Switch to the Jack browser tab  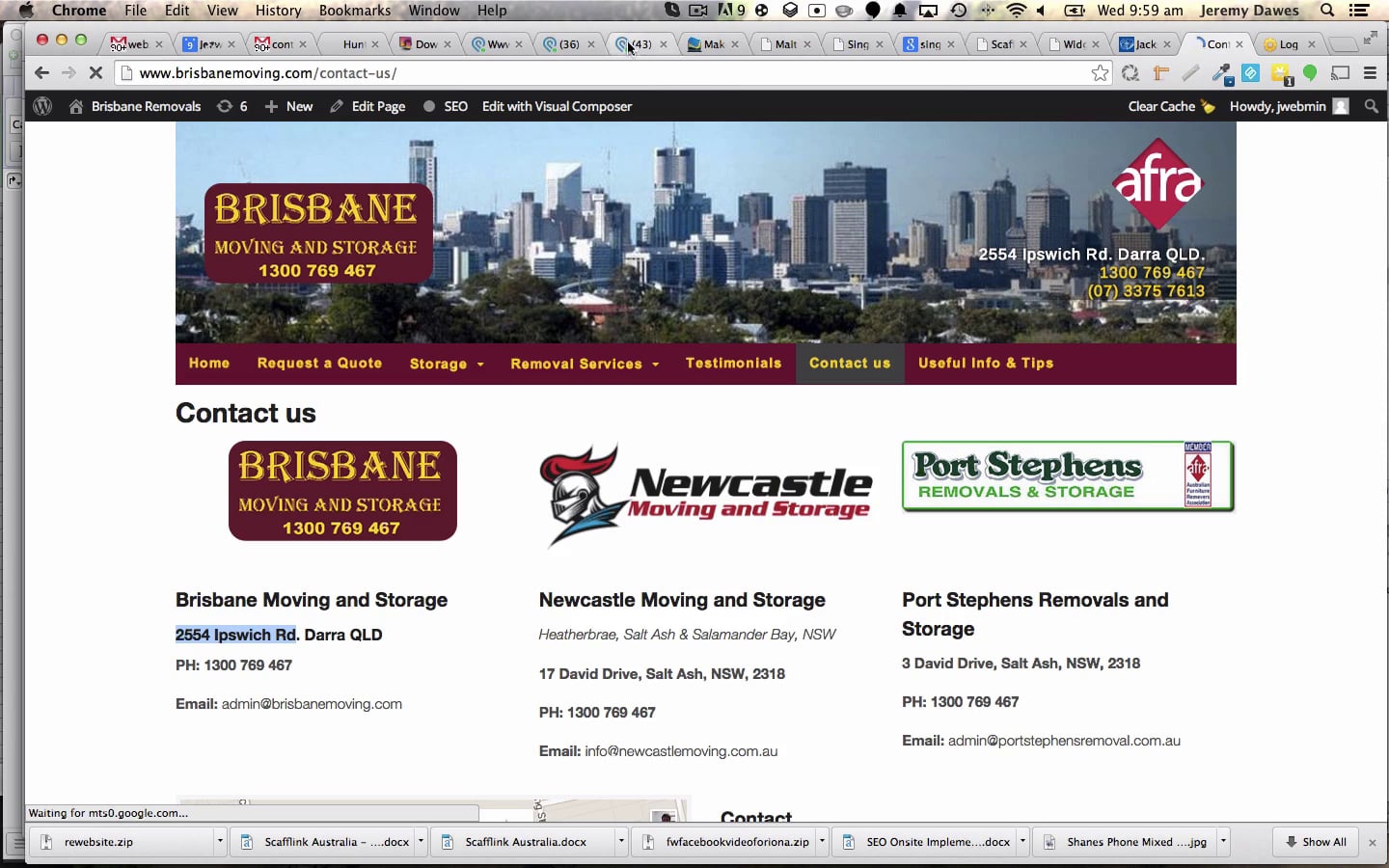[1145, 44]
